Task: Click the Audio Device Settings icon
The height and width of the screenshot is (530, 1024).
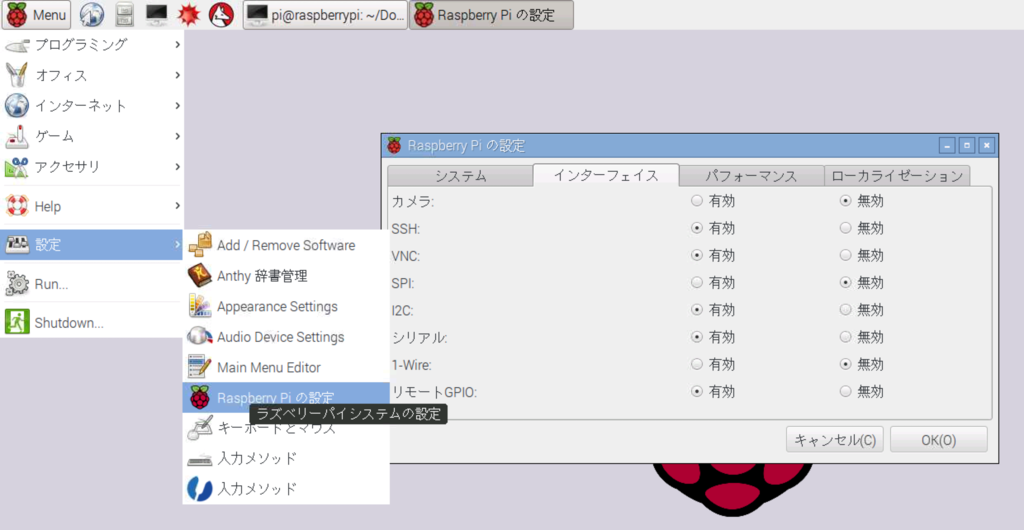Action: tap(200, 337)
